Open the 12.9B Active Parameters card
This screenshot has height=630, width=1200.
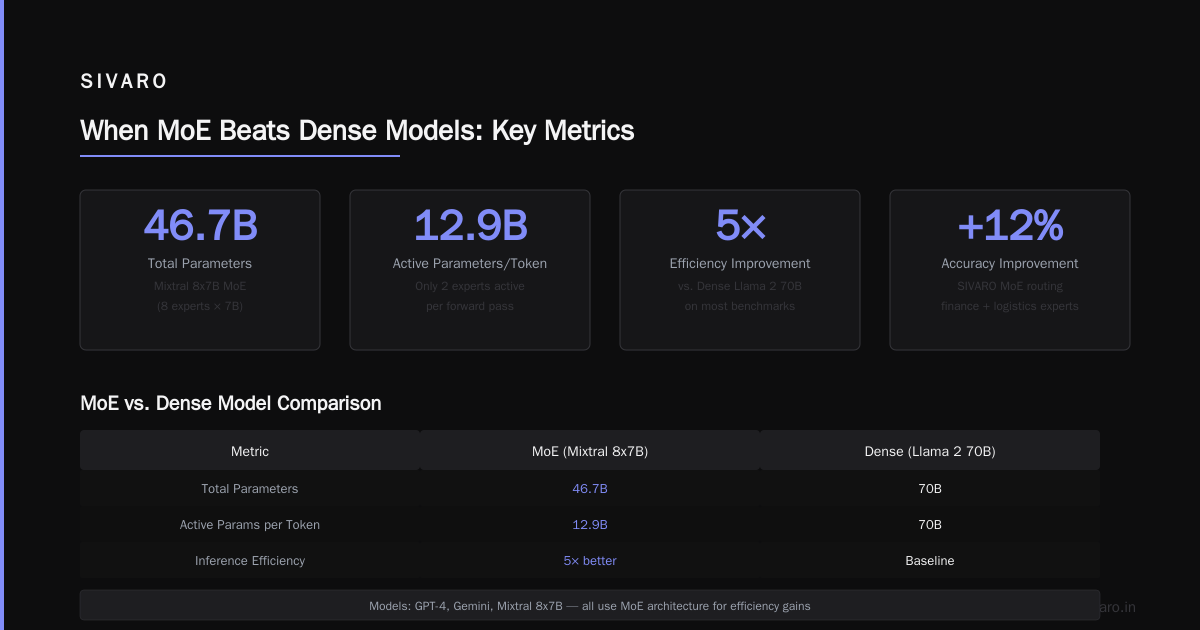470,270
